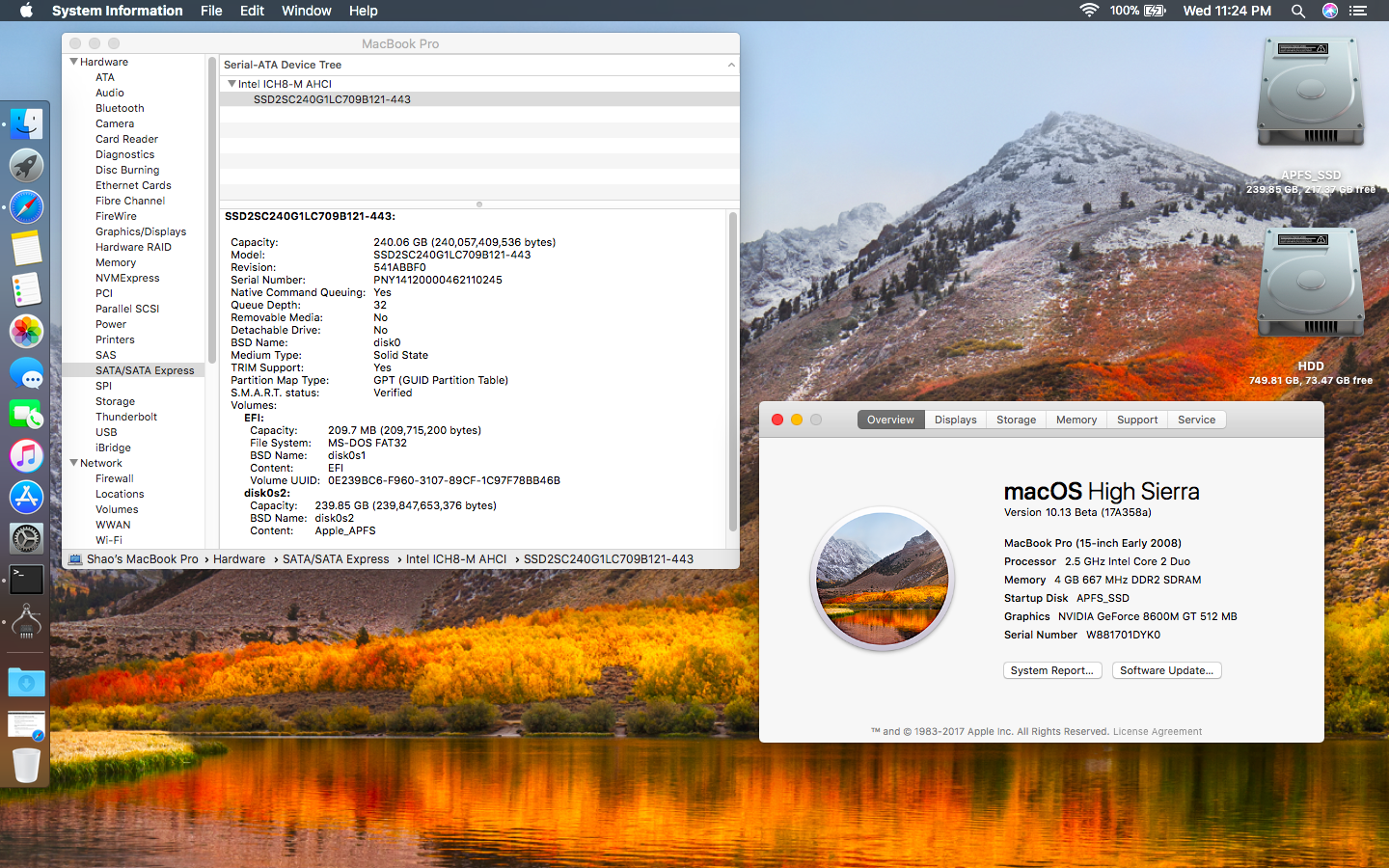This screenshot has height=868, width=1389.
Task: Select Graphics/Displays in sidebar
Action: tap(141, 231)
